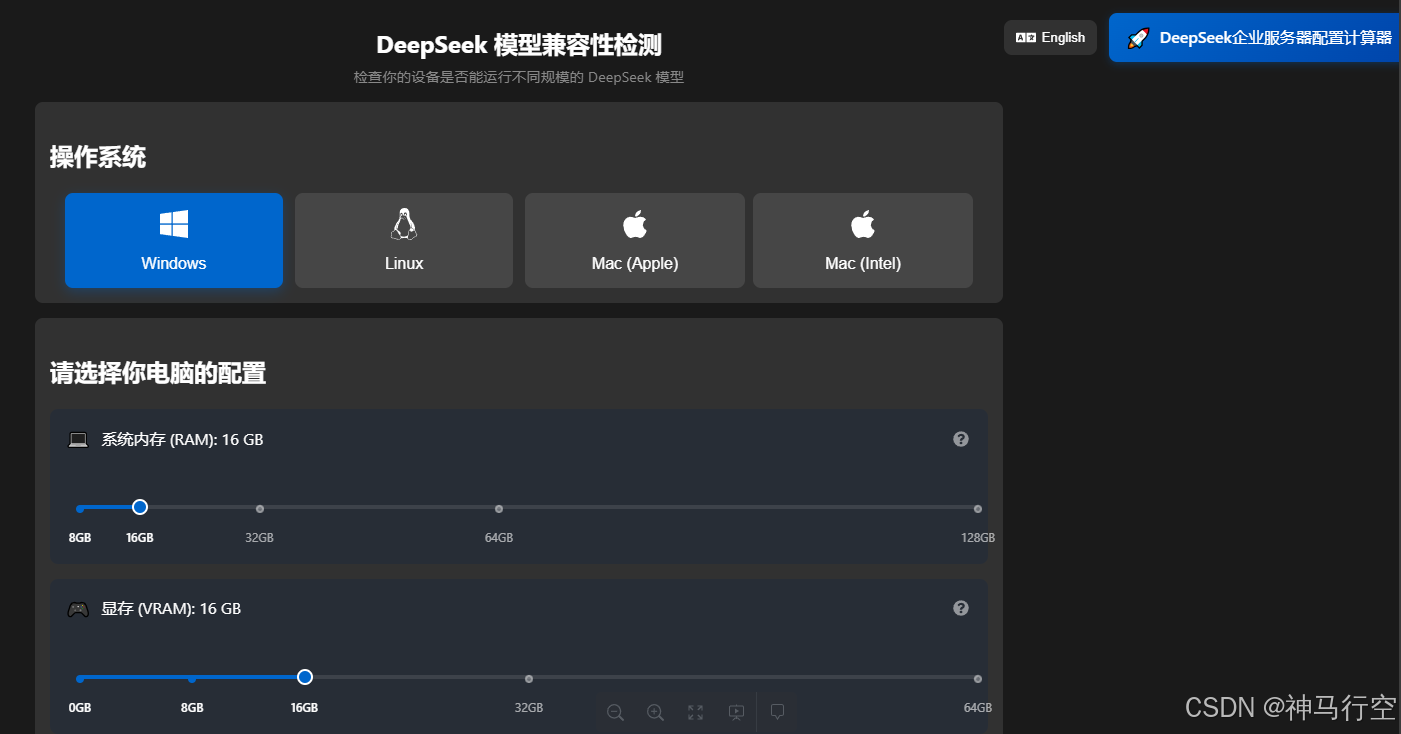
Task: Click the 系统内存 (RAM): 16 GB label
Action: click(x=182, y=439)
